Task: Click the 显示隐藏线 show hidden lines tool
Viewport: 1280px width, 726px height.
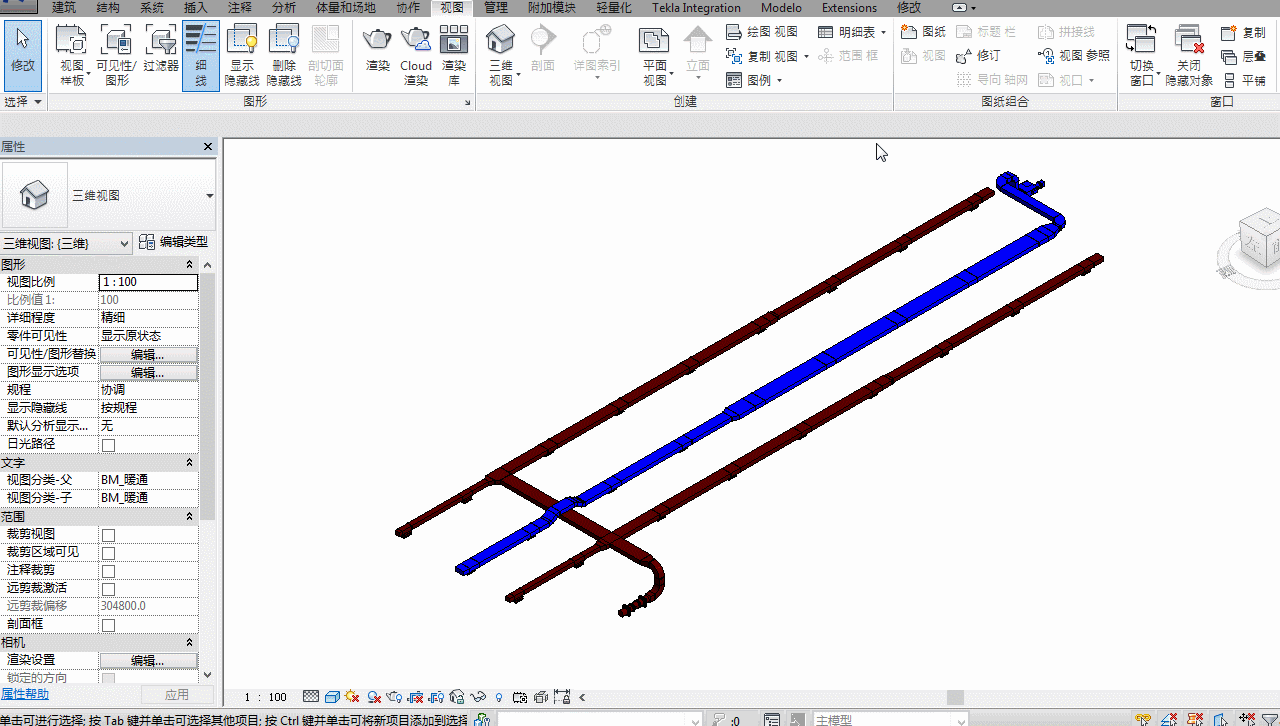Action: coord(243,56)
